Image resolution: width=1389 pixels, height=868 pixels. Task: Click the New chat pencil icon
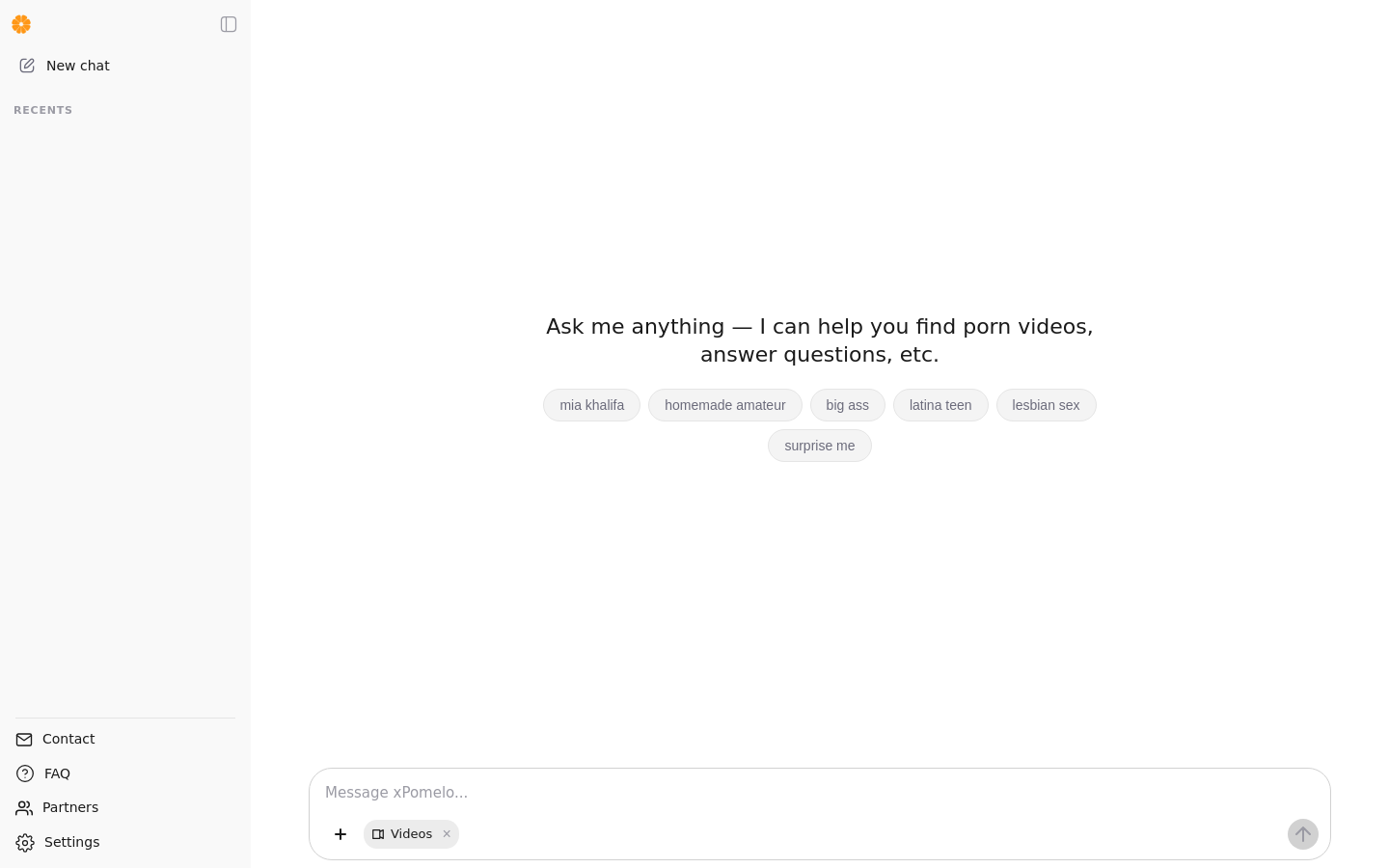(27, 66)
